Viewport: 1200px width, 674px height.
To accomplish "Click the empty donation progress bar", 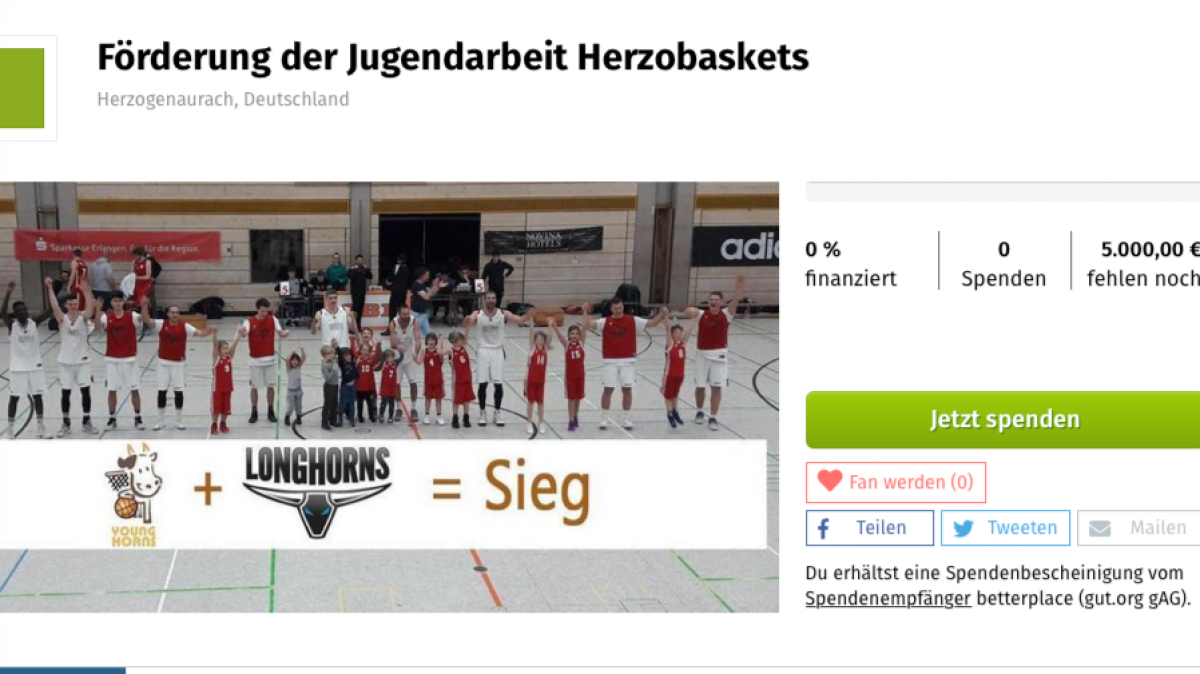I will tap(1003, 192).
